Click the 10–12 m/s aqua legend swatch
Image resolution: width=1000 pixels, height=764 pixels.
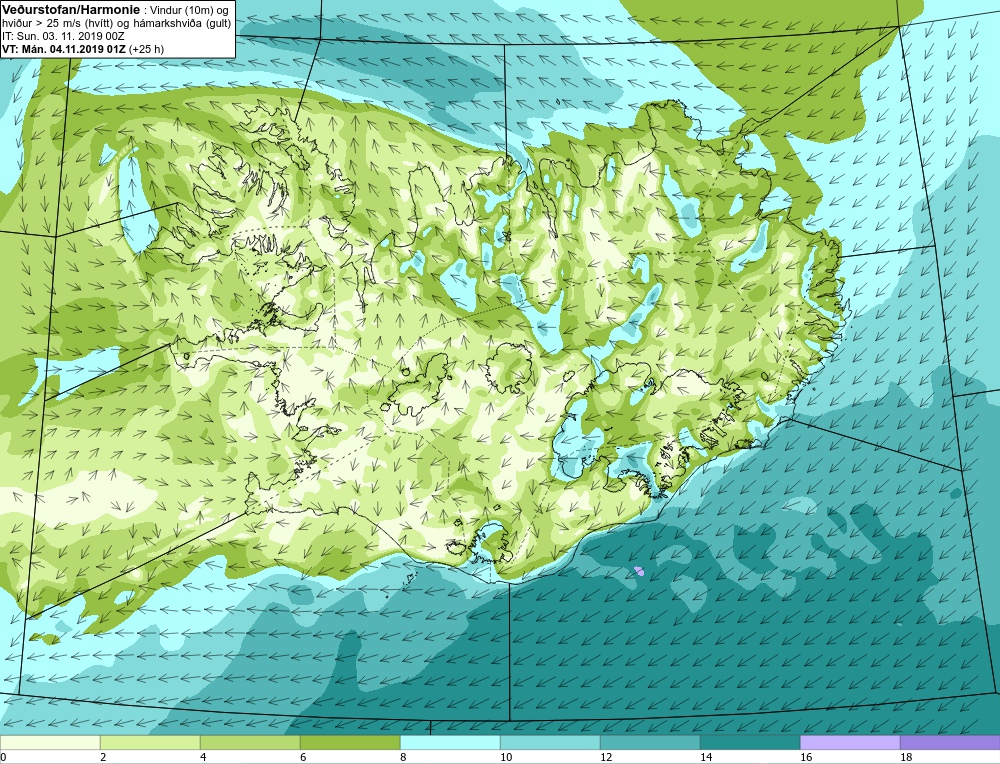[x=550, y=742]
